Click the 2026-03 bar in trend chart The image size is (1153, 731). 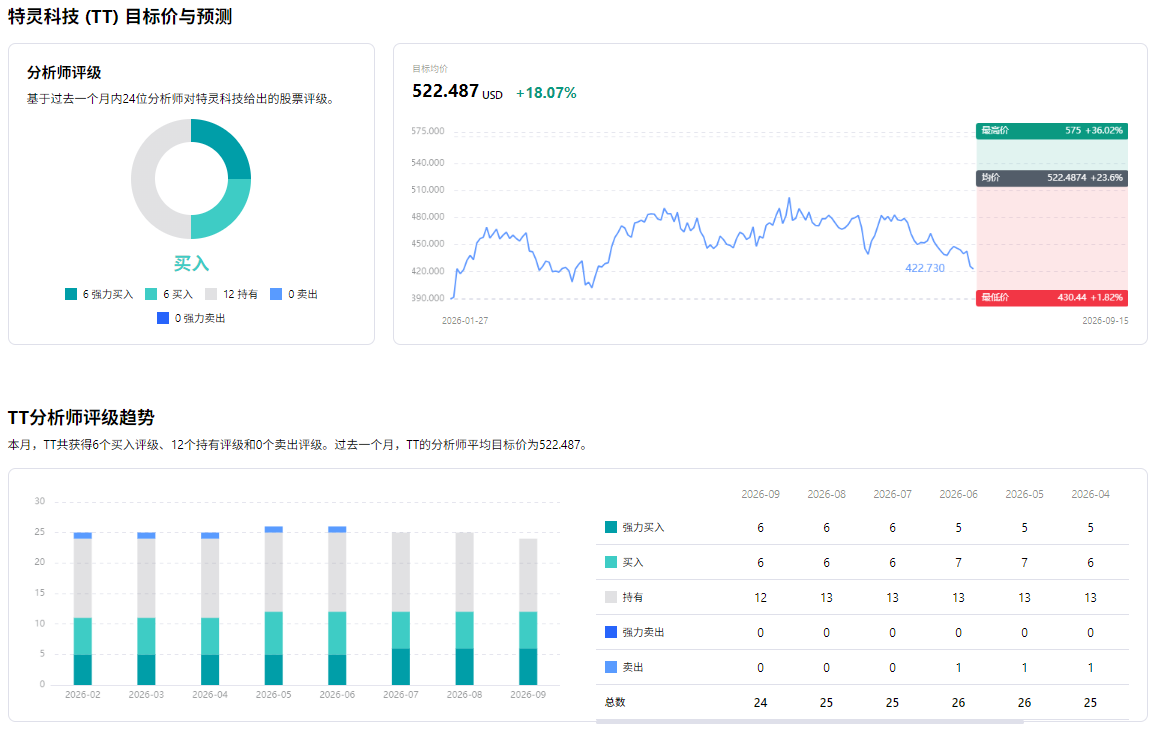click(146, 609)
